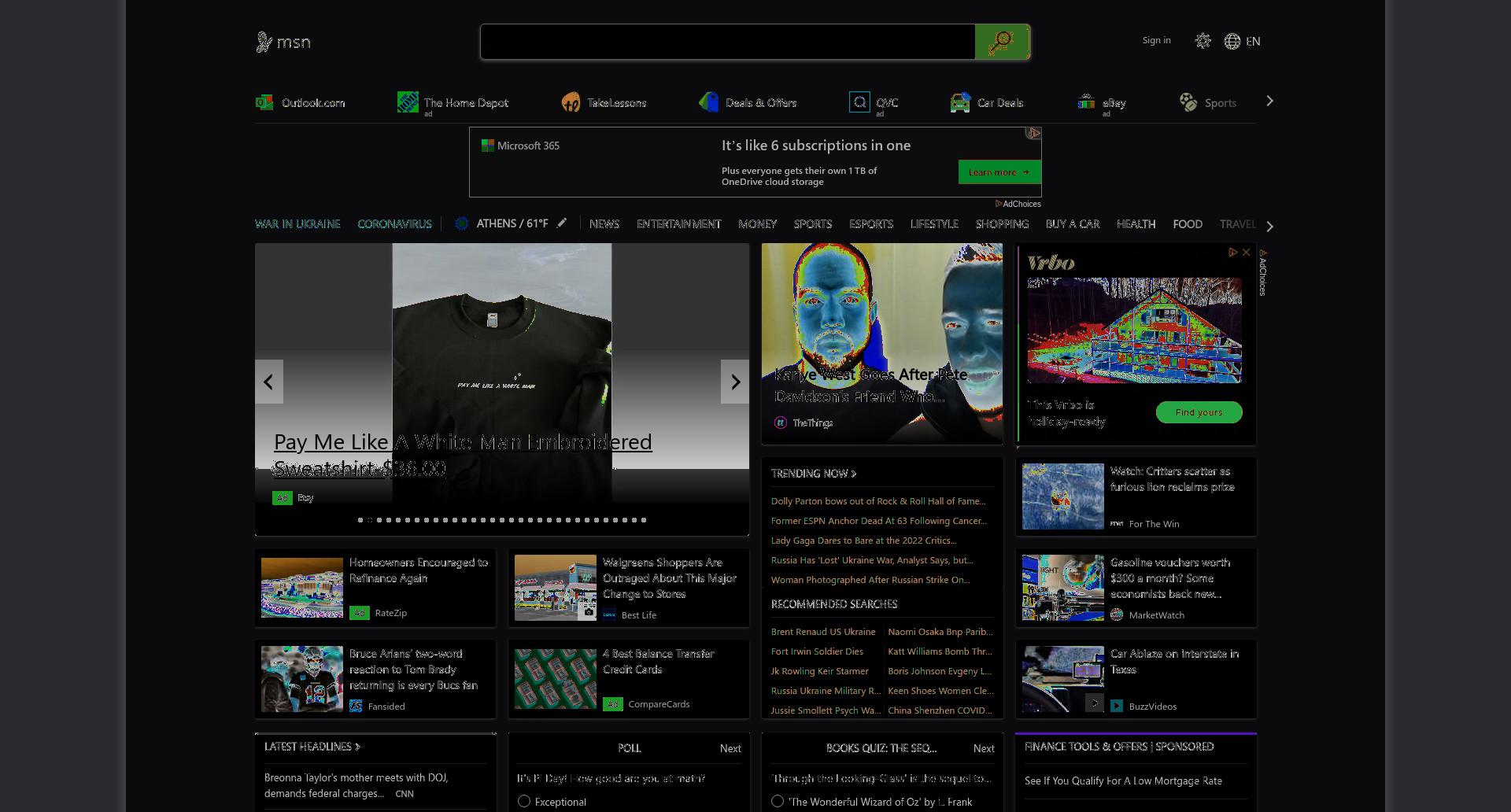This screenshot has width=1511, height=812.
Task: Open 4 Best Balance Transfer Credit Cards
Action: pos(658,661)
